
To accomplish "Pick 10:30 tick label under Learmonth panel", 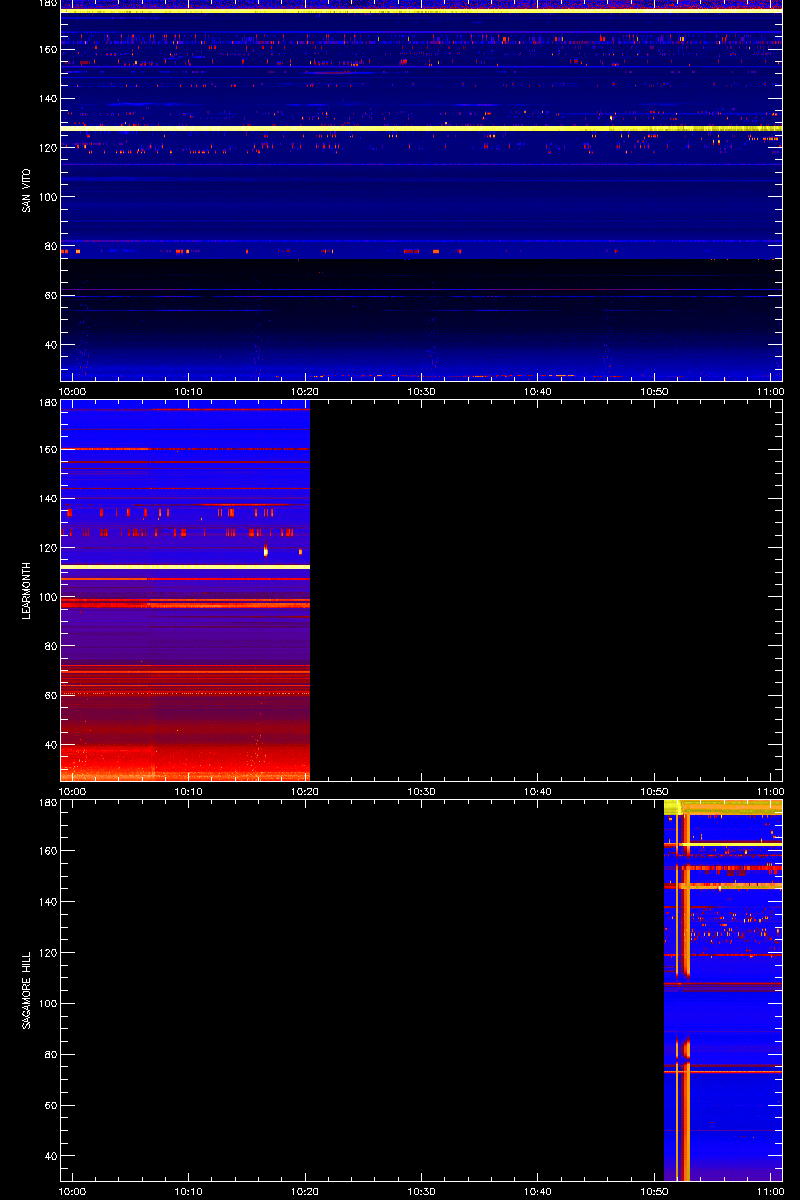I will tap(421, 792).
